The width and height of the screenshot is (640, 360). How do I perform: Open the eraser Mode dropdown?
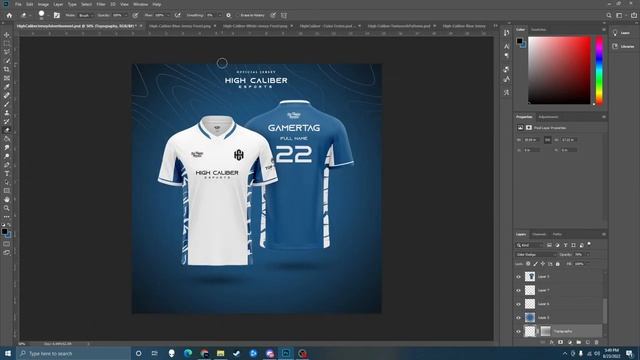pyautogui.click(x=86, y=15)
